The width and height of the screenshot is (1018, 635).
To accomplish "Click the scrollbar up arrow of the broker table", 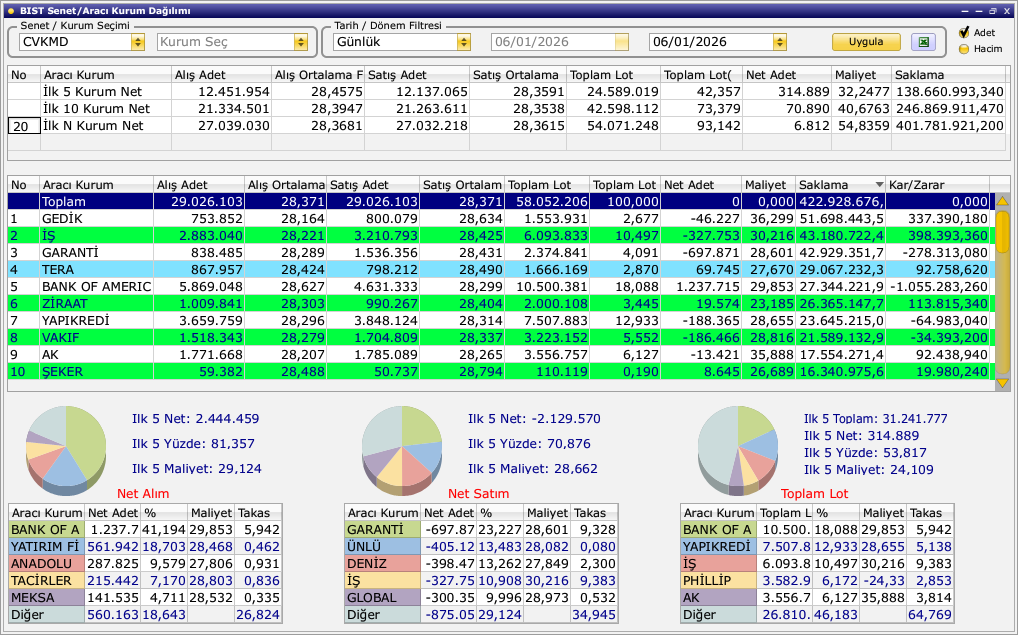I will click(1002, 202).
